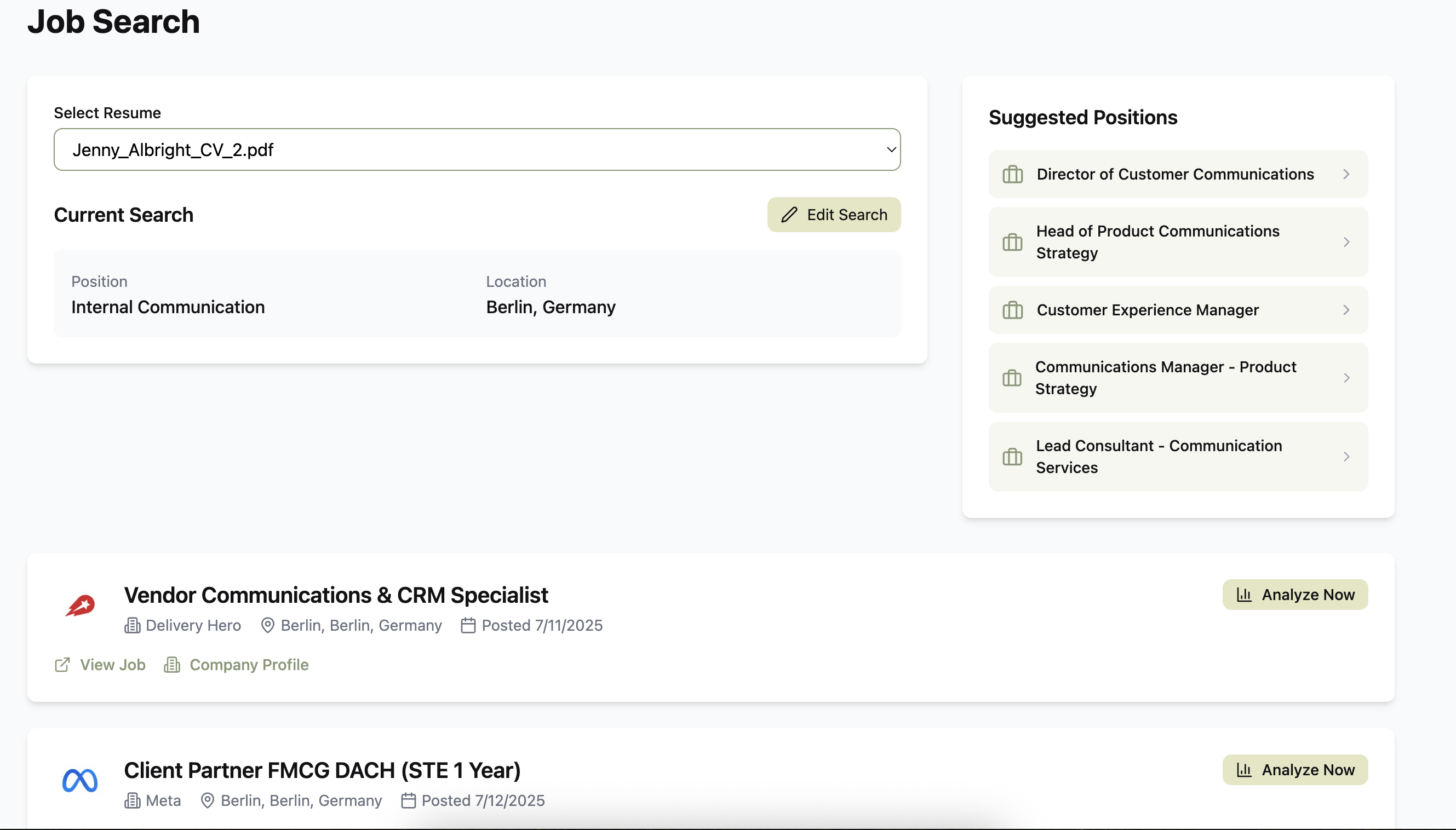Click chart icon in Delivery Hero Analyze Now

point(1244,595)
